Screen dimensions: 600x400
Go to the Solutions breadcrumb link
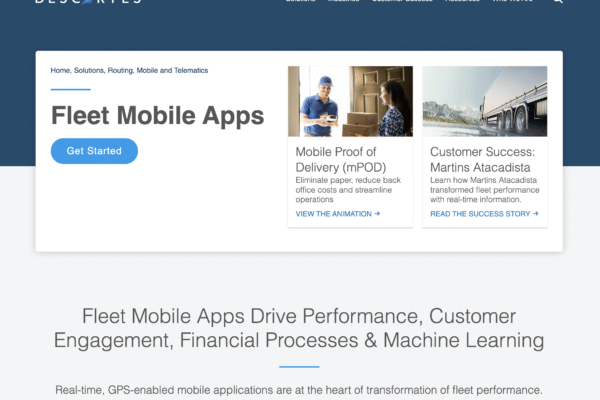(88, 70)
